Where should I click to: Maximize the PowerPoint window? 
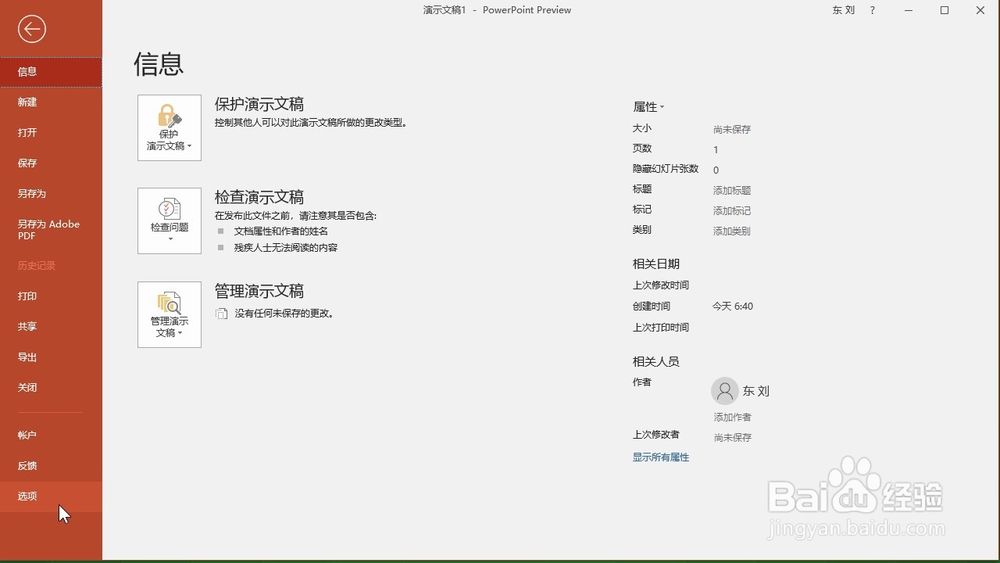coord(945,10)
